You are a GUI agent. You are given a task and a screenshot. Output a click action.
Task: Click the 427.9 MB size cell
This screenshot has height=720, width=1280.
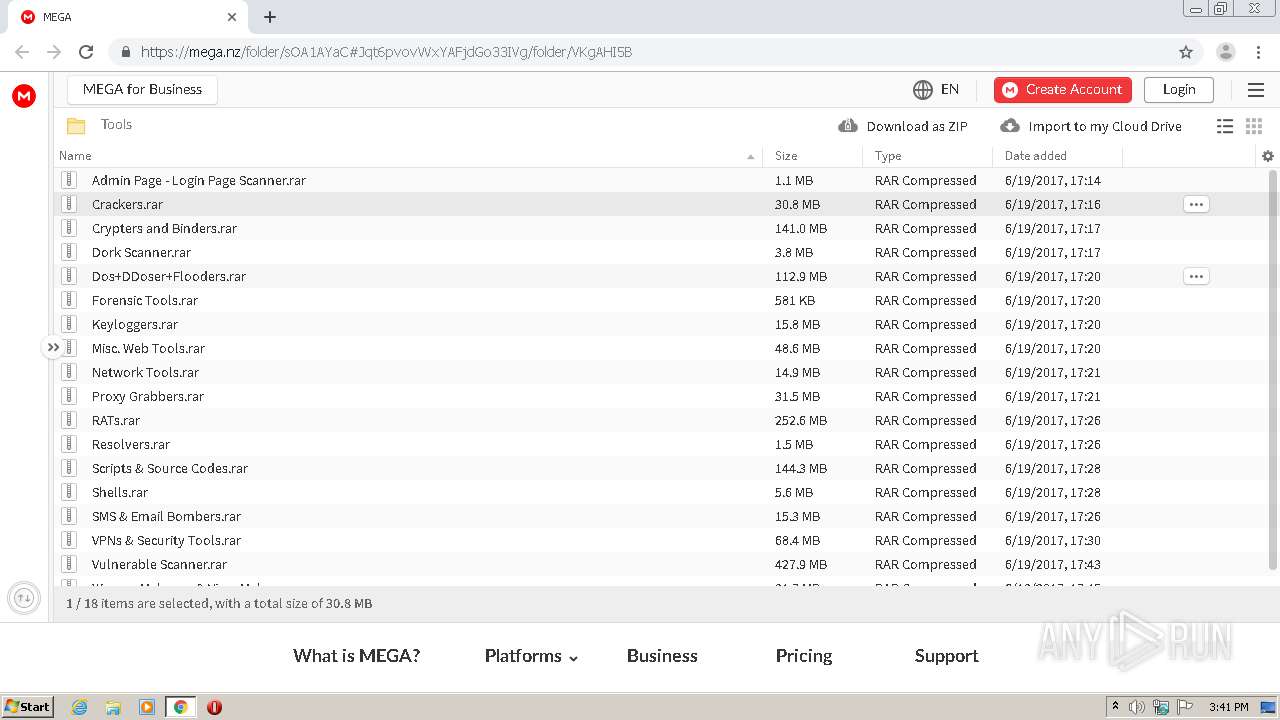click(801, 564)
